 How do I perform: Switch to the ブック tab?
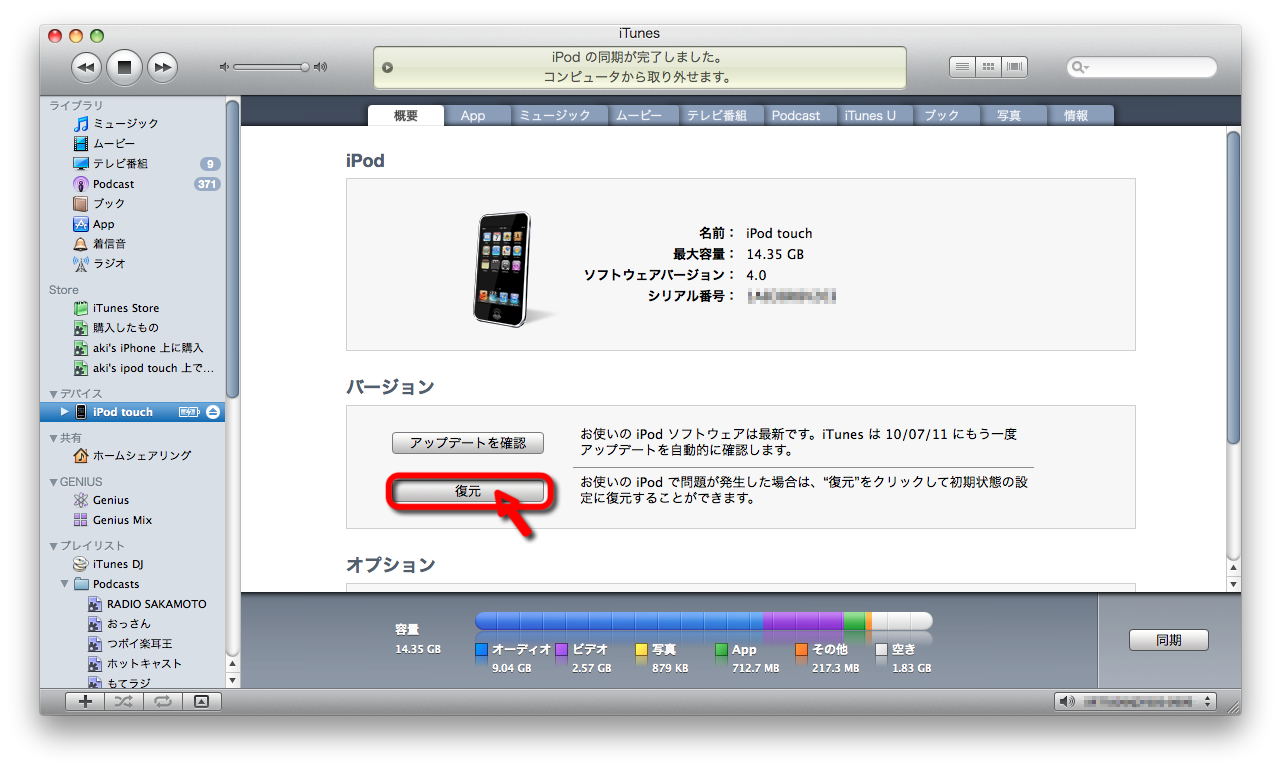941,116
